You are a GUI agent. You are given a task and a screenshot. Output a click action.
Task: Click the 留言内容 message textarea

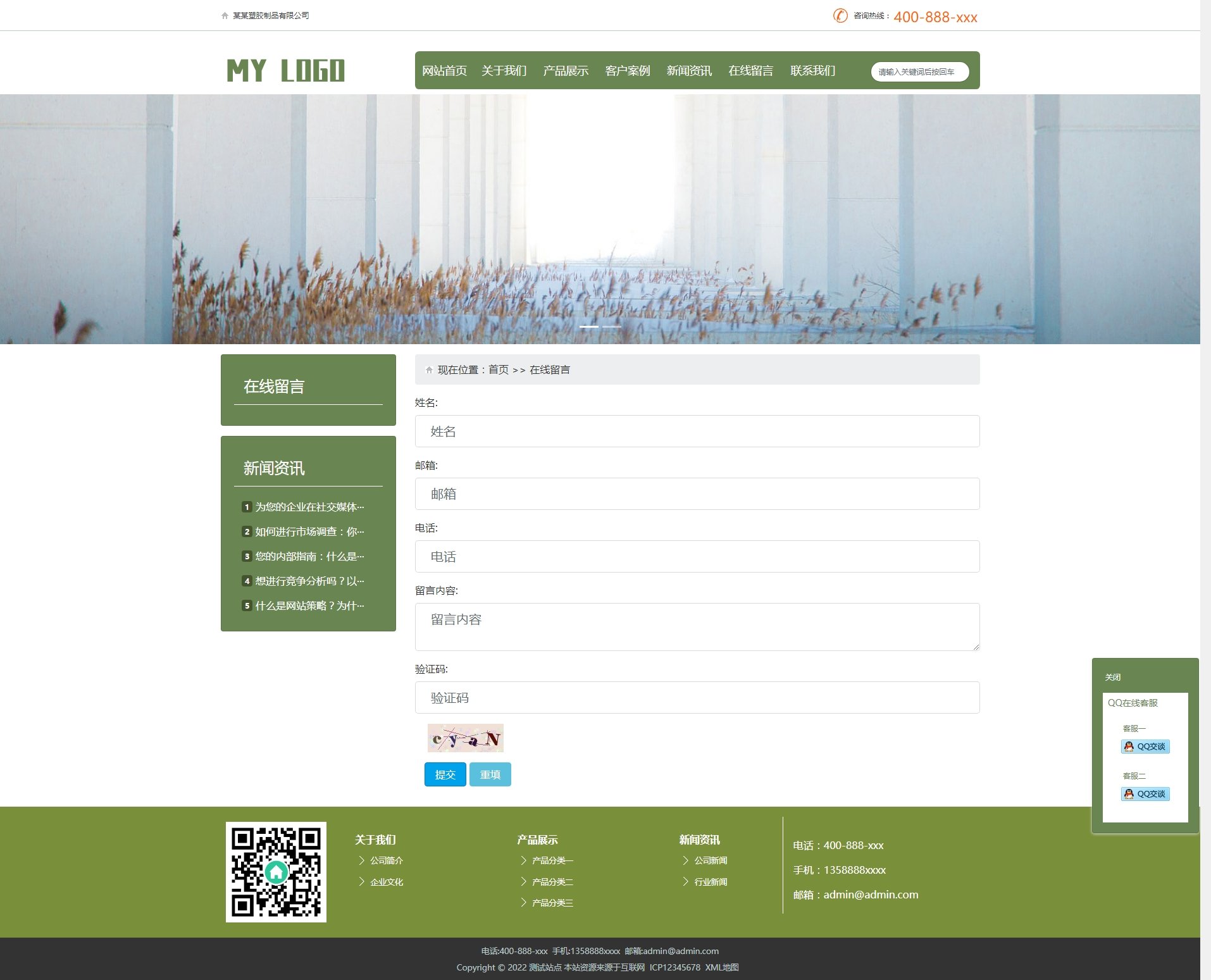coord(697,626)
